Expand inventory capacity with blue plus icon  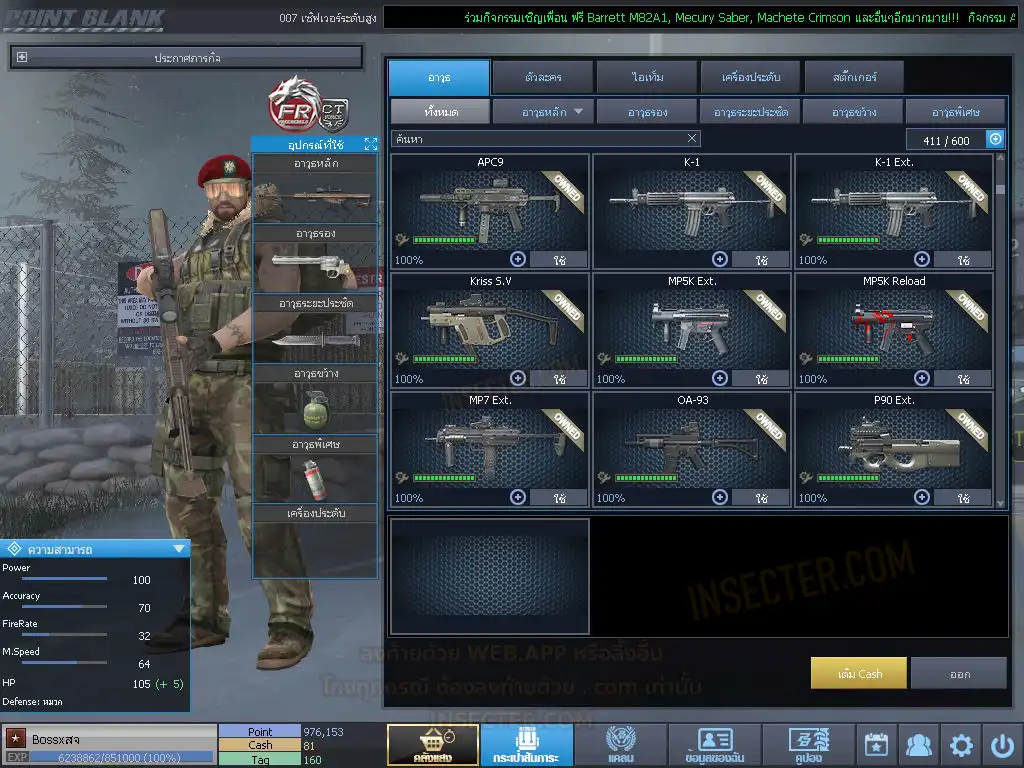pyautogui.click(x=995, y=140)
